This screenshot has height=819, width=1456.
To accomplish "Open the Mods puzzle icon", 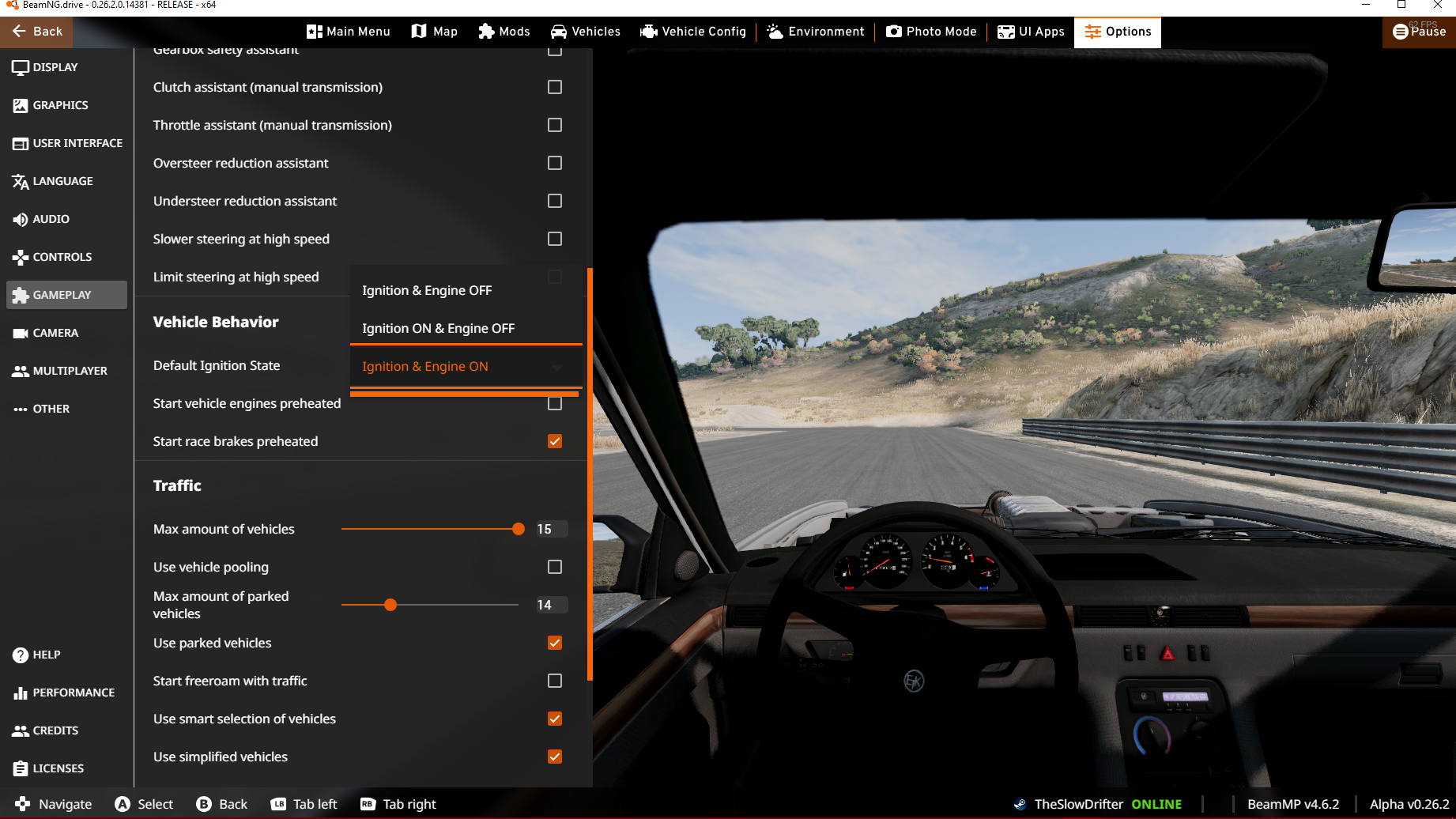I will tap(486, 32).
